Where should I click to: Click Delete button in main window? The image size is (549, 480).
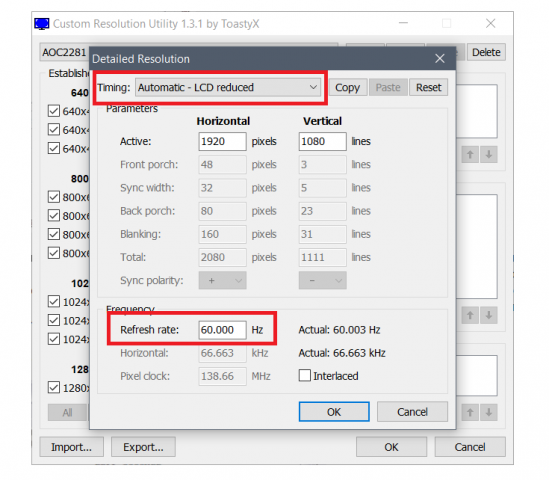tap(486, 52)
